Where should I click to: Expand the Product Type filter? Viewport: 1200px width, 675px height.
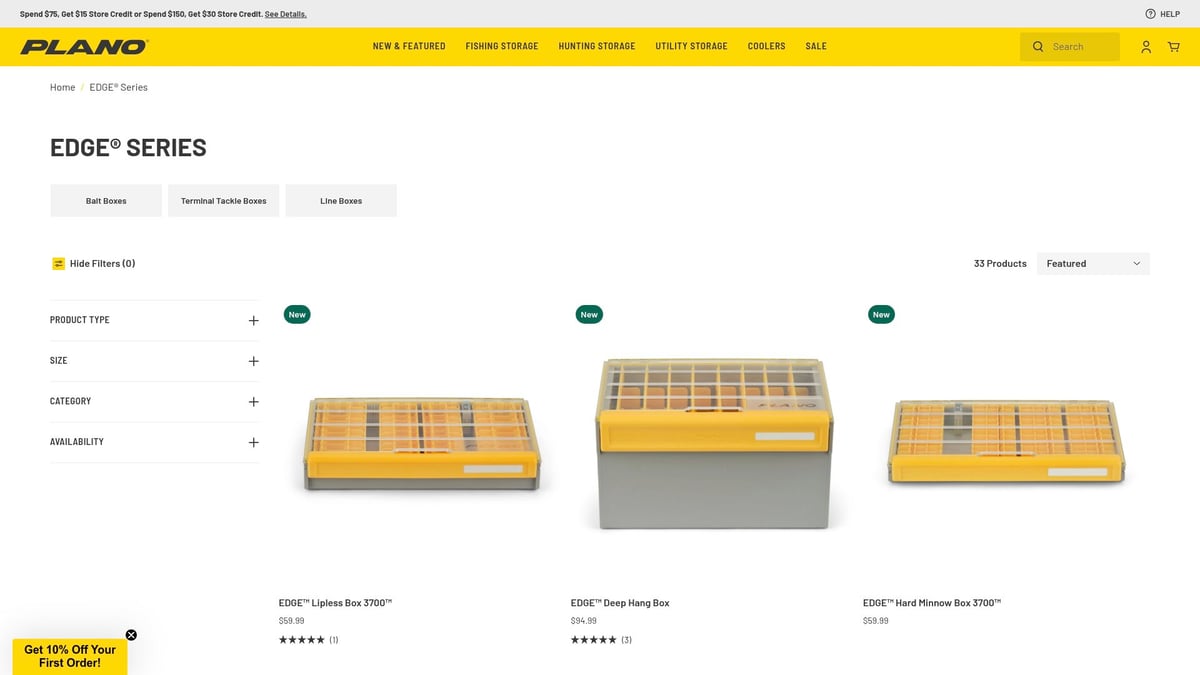coord(253,321)
